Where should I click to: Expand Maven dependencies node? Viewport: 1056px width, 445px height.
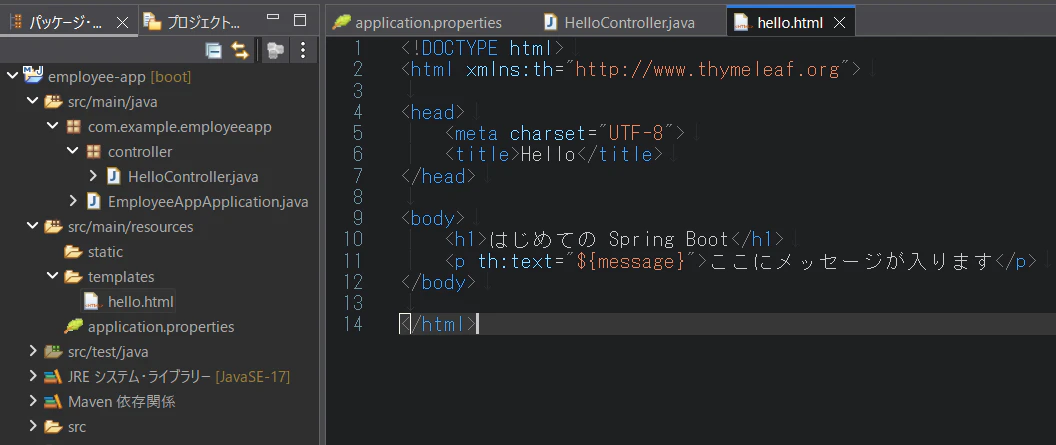click(32, 401)
